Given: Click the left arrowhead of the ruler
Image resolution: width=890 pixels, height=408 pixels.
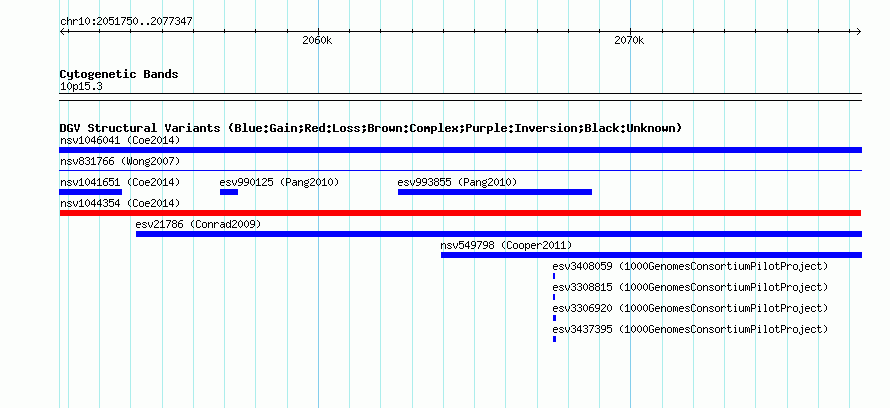Looking at the screenshot, I should pos(63,31).
